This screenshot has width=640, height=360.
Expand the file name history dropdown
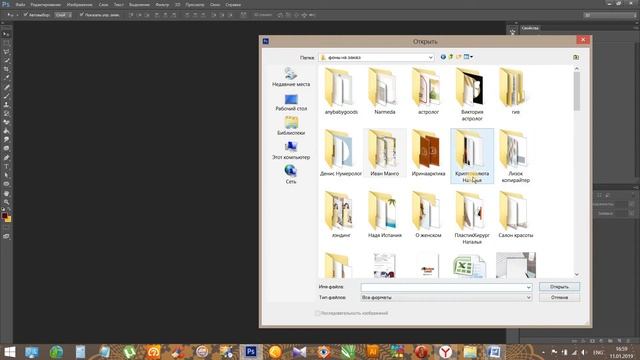(x=529, y=287)
